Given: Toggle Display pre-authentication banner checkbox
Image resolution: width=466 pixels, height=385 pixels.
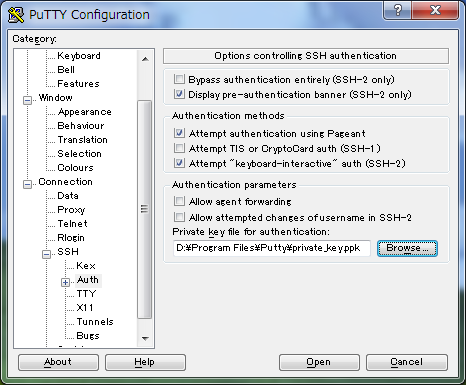Looking at the screenshot, I should point(179,94).
